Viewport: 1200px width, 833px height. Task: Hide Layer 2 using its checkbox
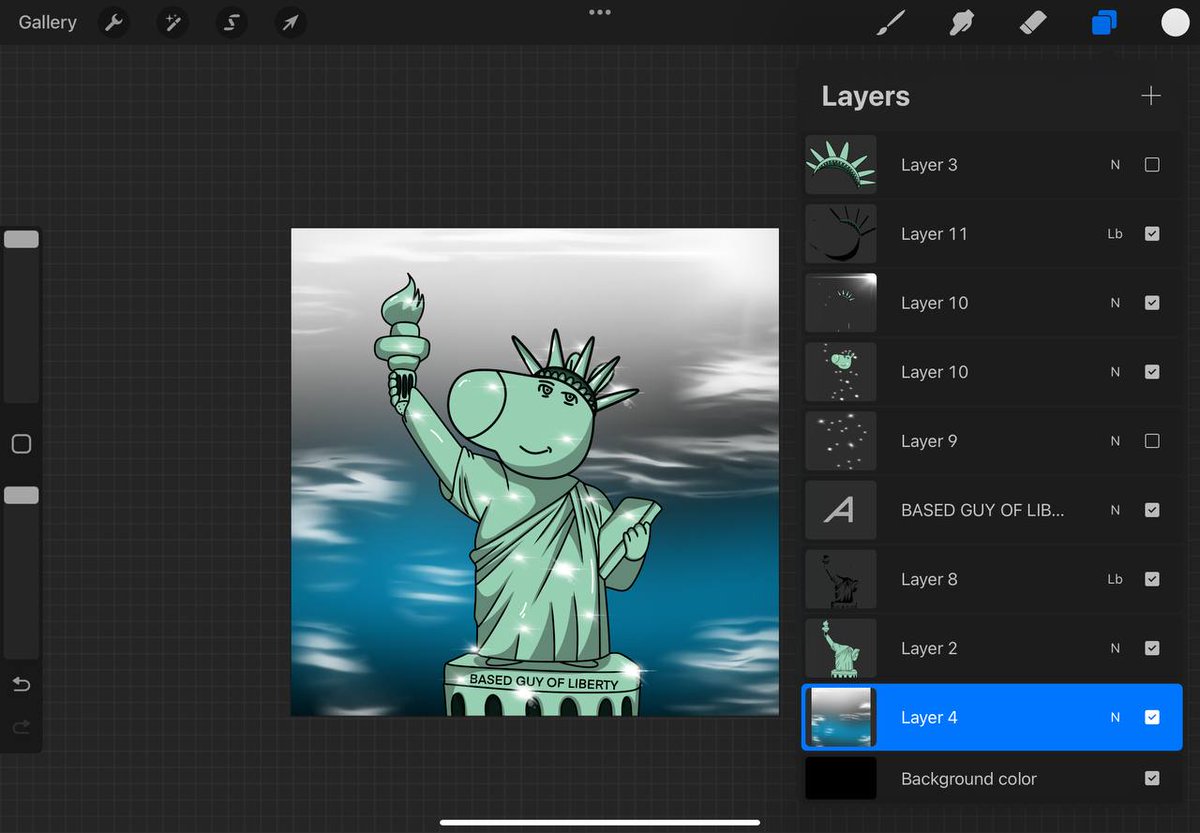click(1152, 648)
